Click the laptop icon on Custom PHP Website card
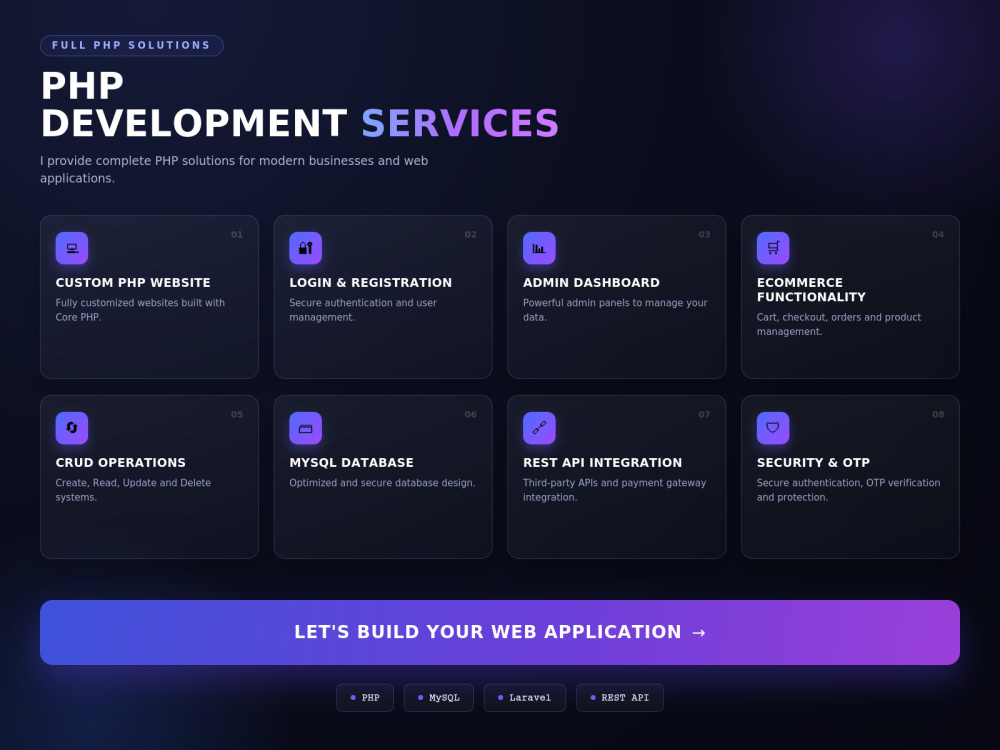The image size is (1000, 750). tap(71, 248)
